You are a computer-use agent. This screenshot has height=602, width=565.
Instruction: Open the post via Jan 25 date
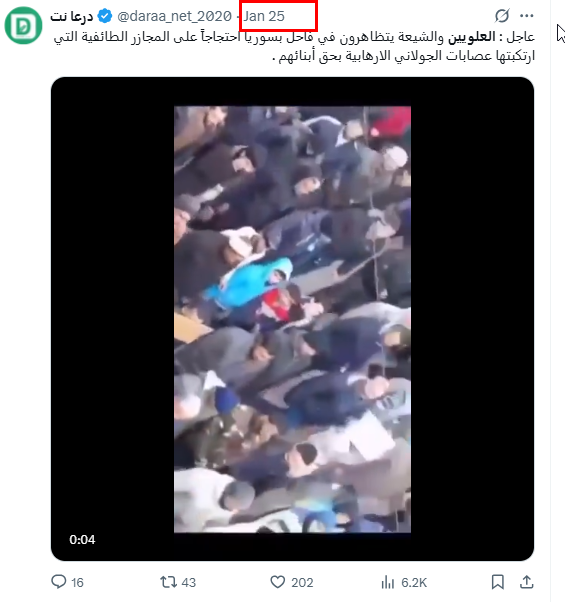264,16
